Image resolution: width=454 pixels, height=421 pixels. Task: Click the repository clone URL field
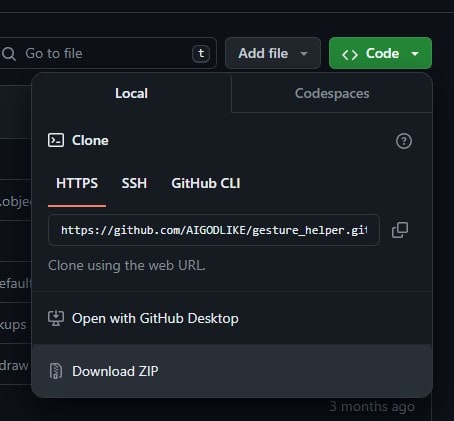point(214,230)
